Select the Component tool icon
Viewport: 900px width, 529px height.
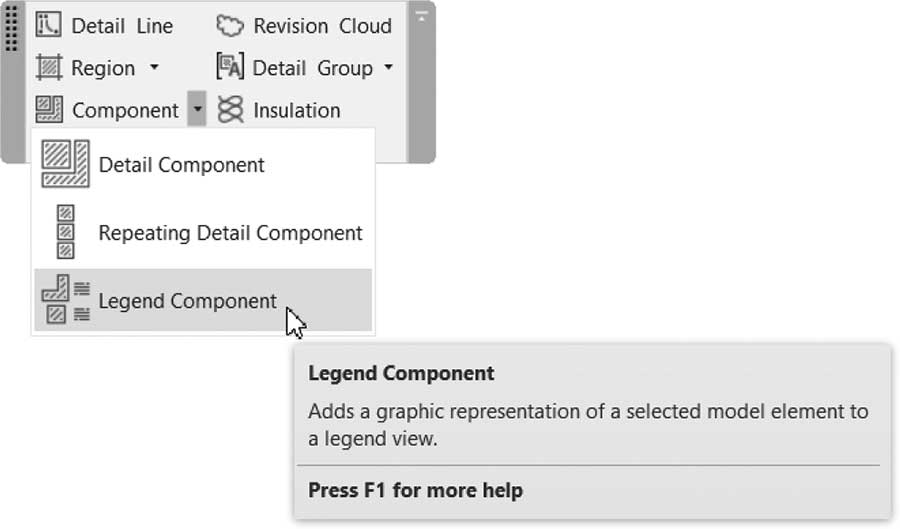tap(49, 109)
